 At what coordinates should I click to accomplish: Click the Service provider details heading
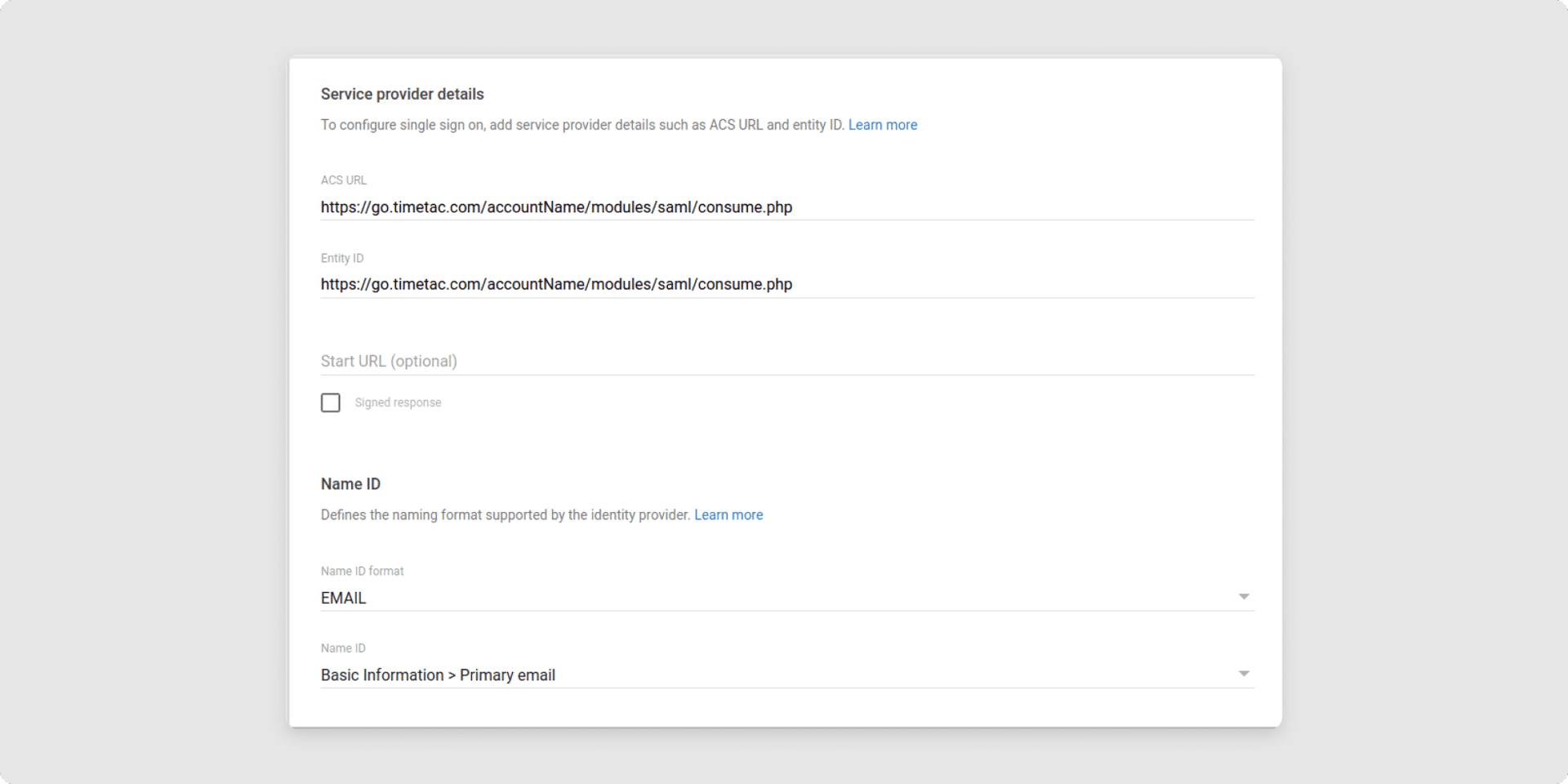pyautogui.click(x=402, y=94)
